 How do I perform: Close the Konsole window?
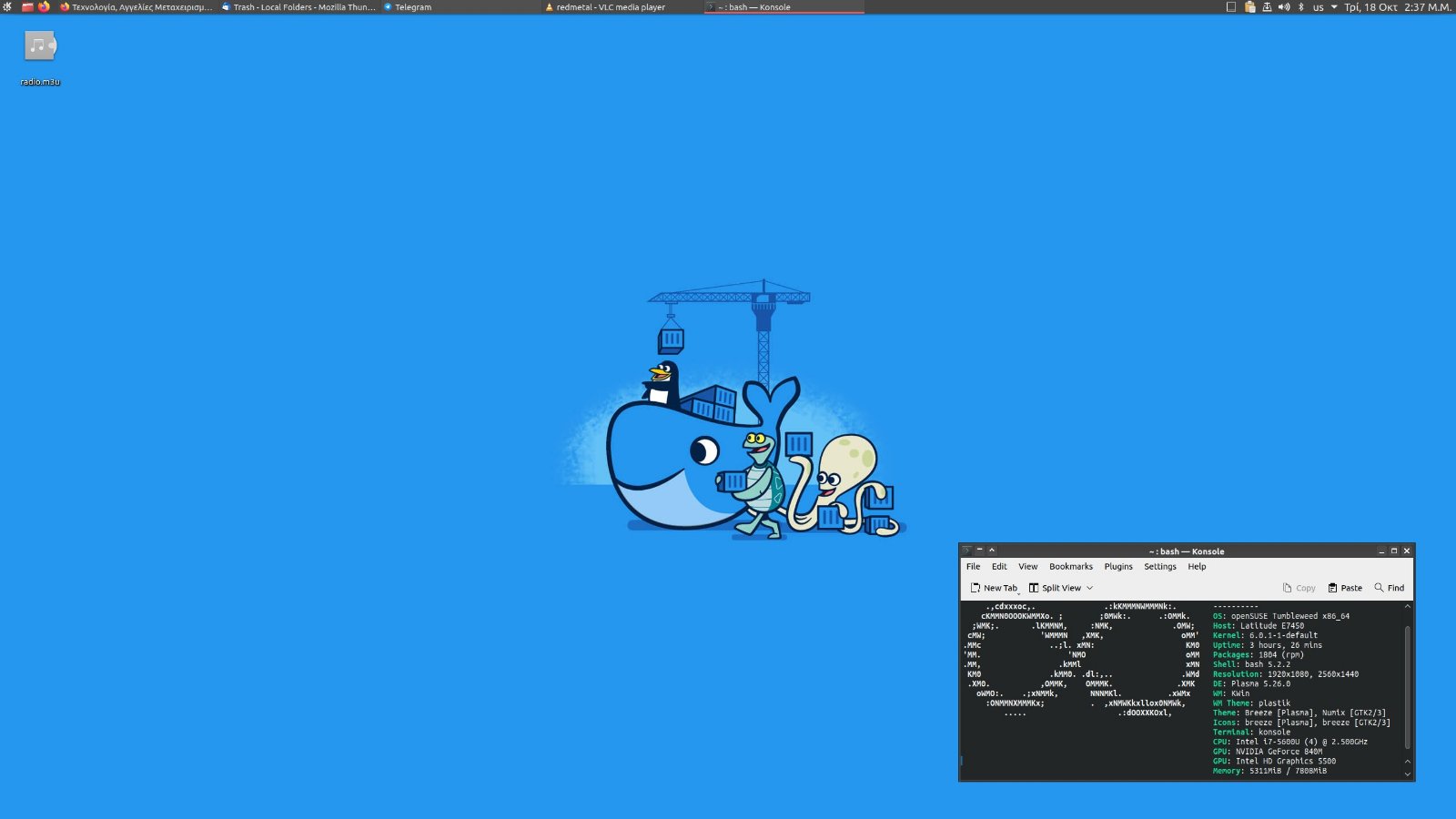click(x=1407, y=551)
